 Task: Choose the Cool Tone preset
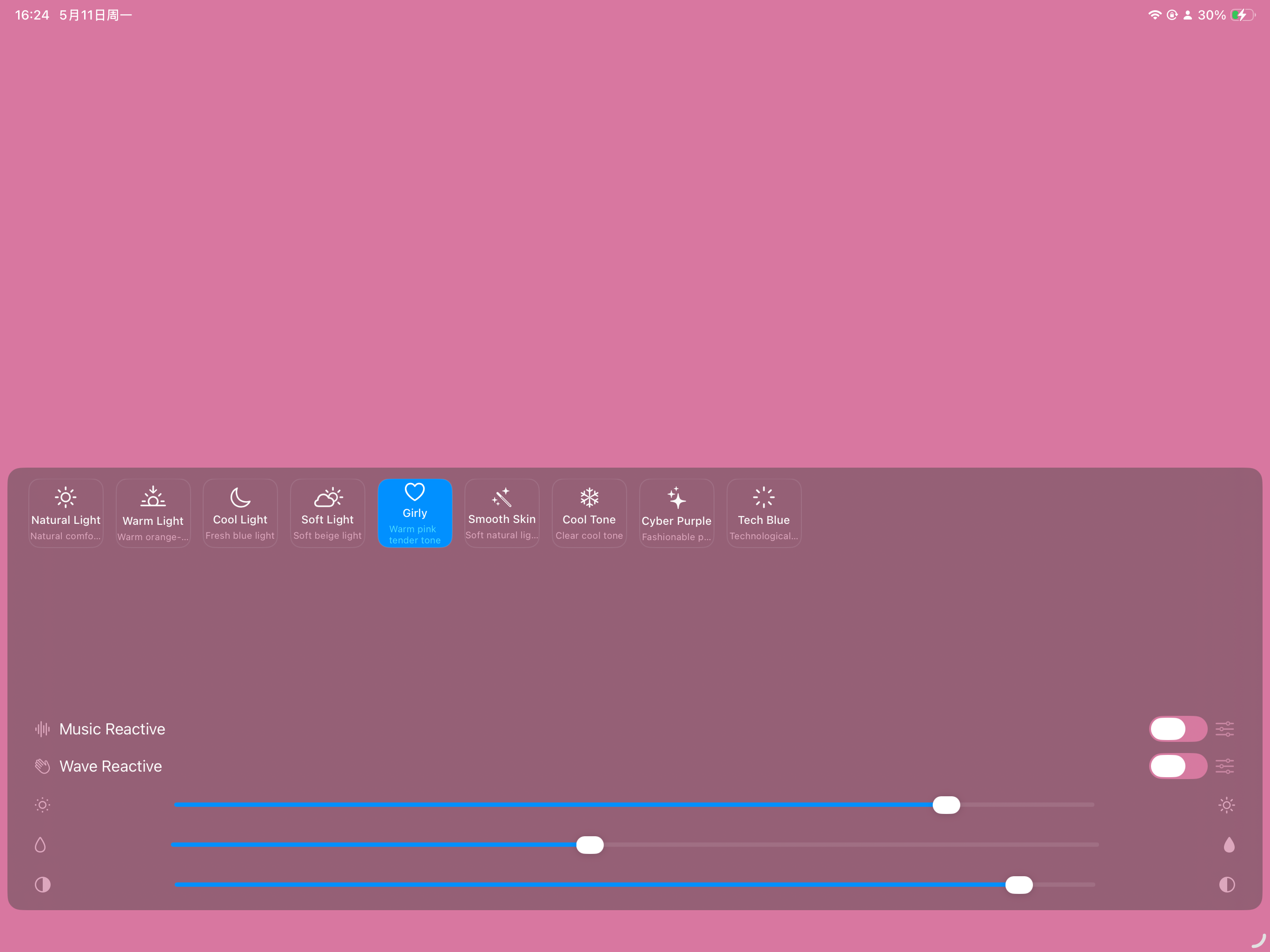pos(589,513)
